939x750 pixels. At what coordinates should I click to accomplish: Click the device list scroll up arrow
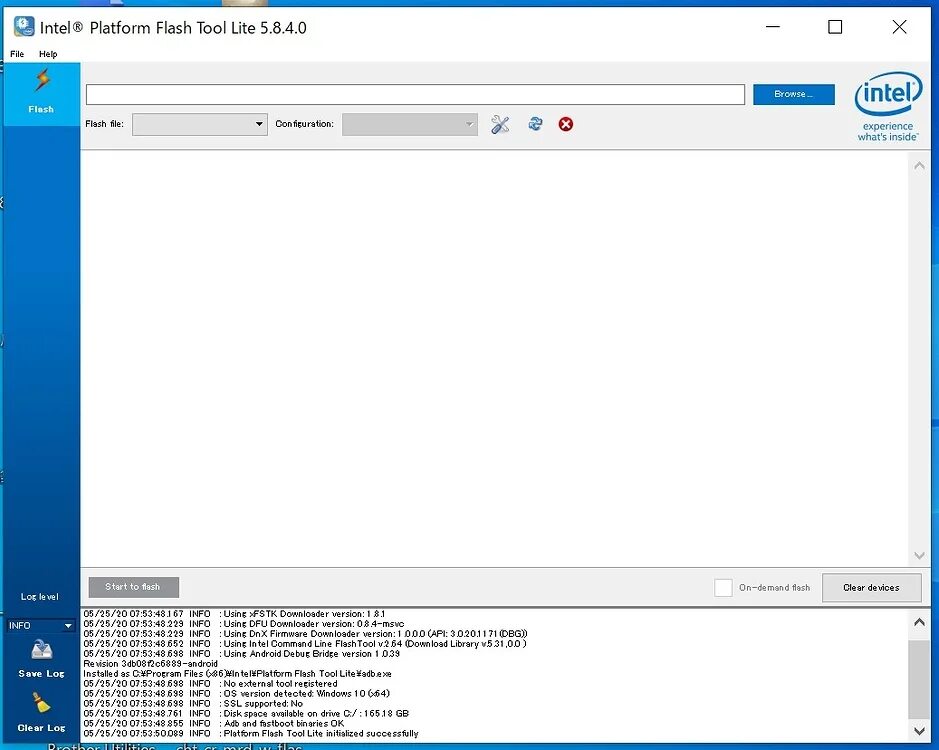click(x=919, y=165)
